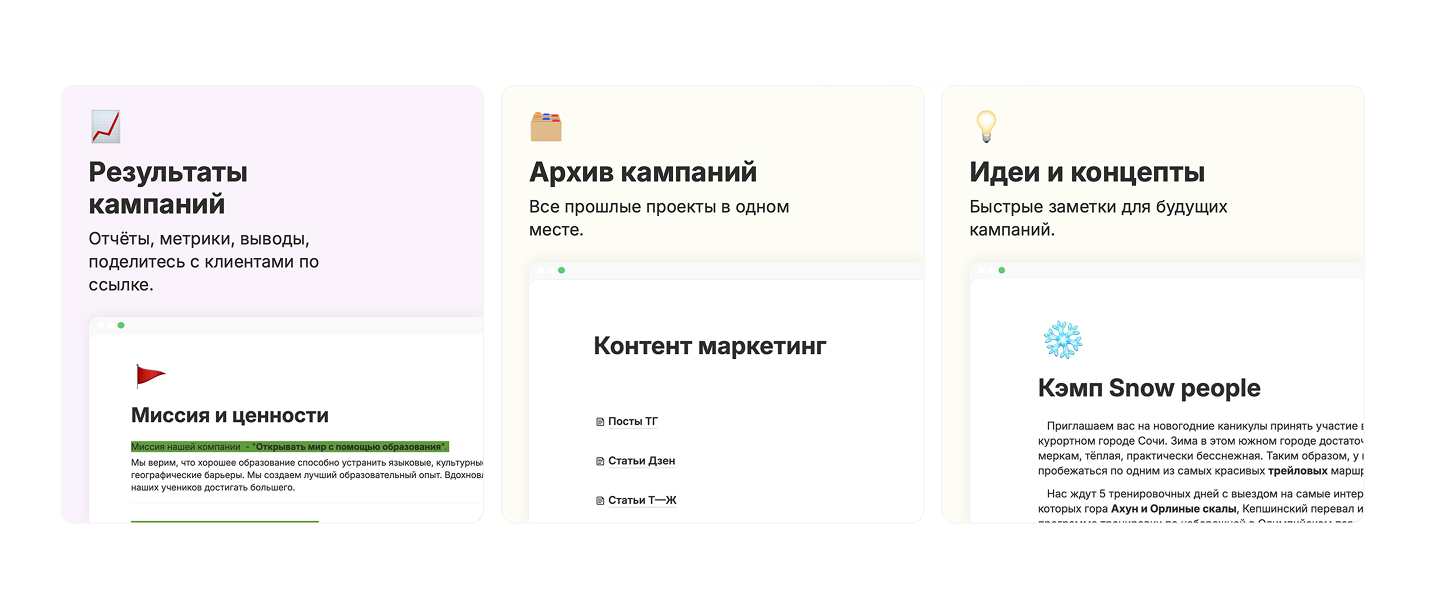Click the lightbulb icon above Идеи и концепты
This screenshot has width=1440, height=613.
986,127
